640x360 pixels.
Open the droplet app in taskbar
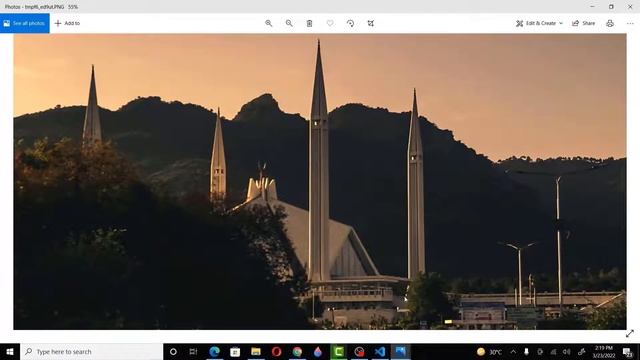click(318, 351)
